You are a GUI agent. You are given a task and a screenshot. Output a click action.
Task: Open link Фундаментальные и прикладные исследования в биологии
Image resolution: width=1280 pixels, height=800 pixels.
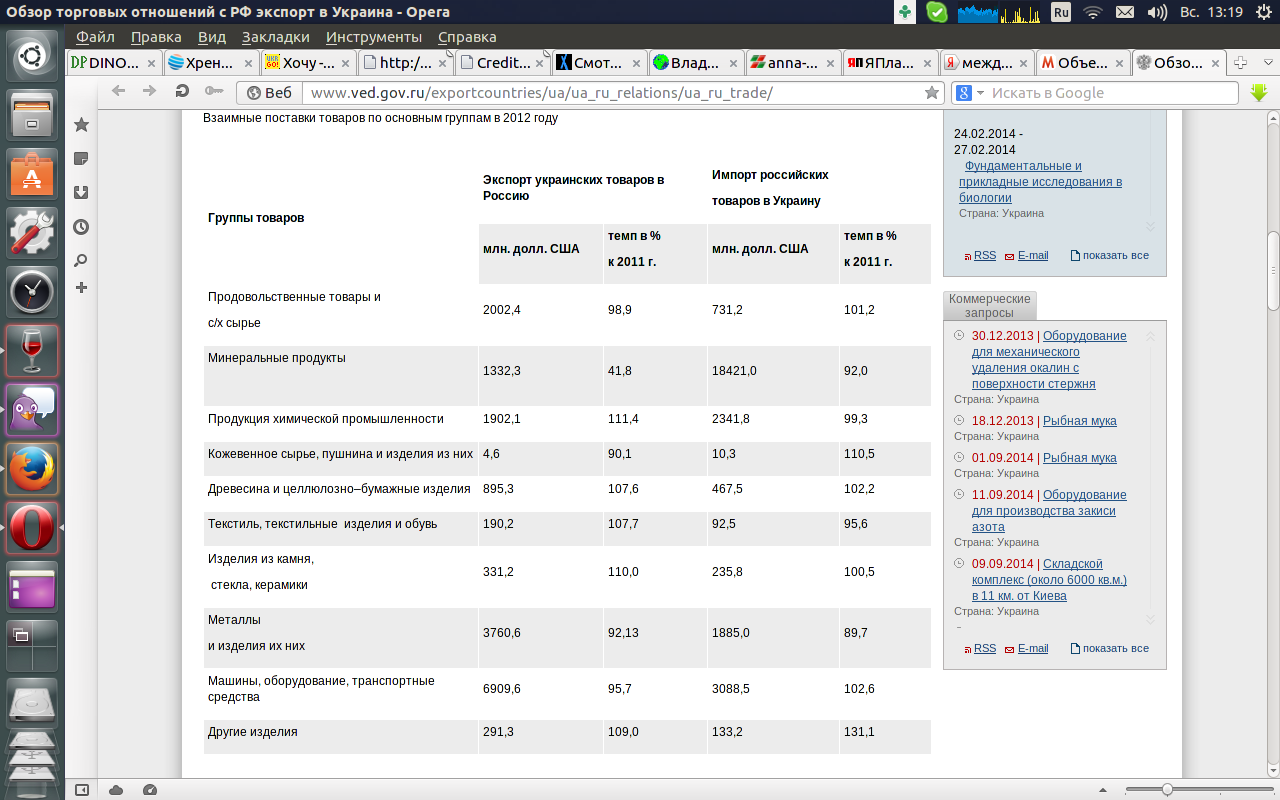pyautogui.click(x=1040, y=182)
